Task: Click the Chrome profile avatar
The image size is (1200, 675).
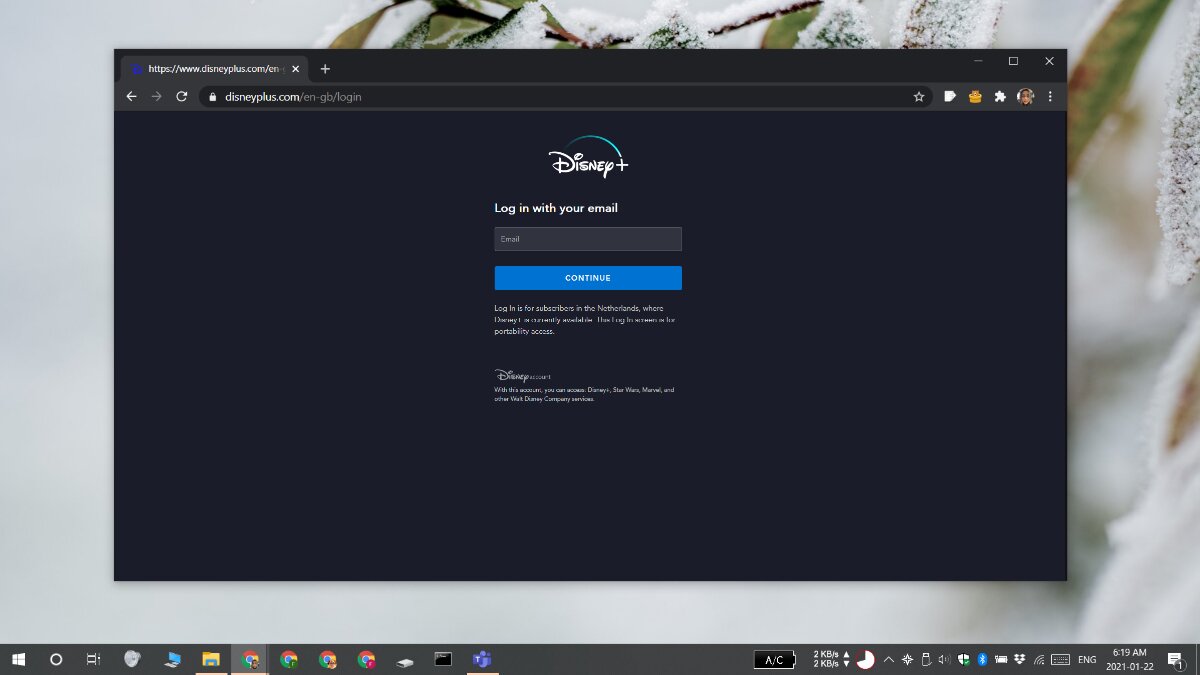Action: point(1024,96)
